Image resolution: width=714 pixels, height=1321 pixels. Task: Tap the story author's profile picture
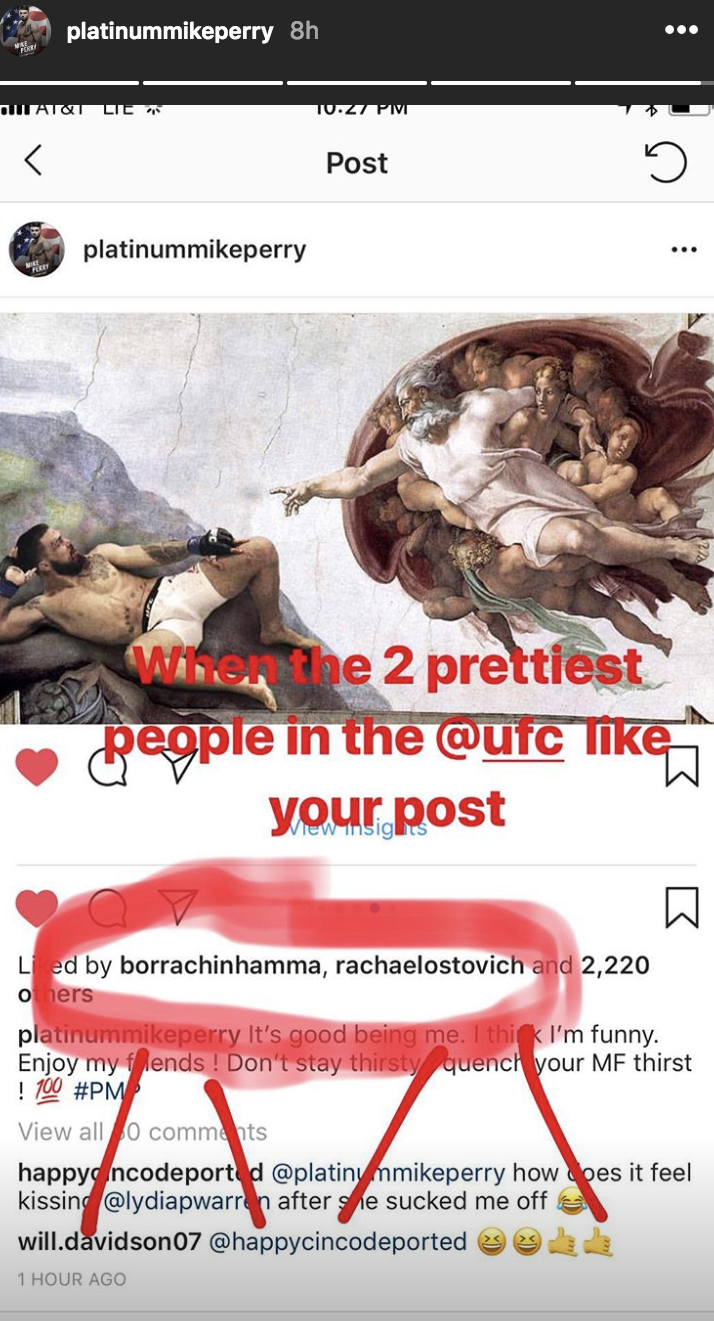pos(27,31)
